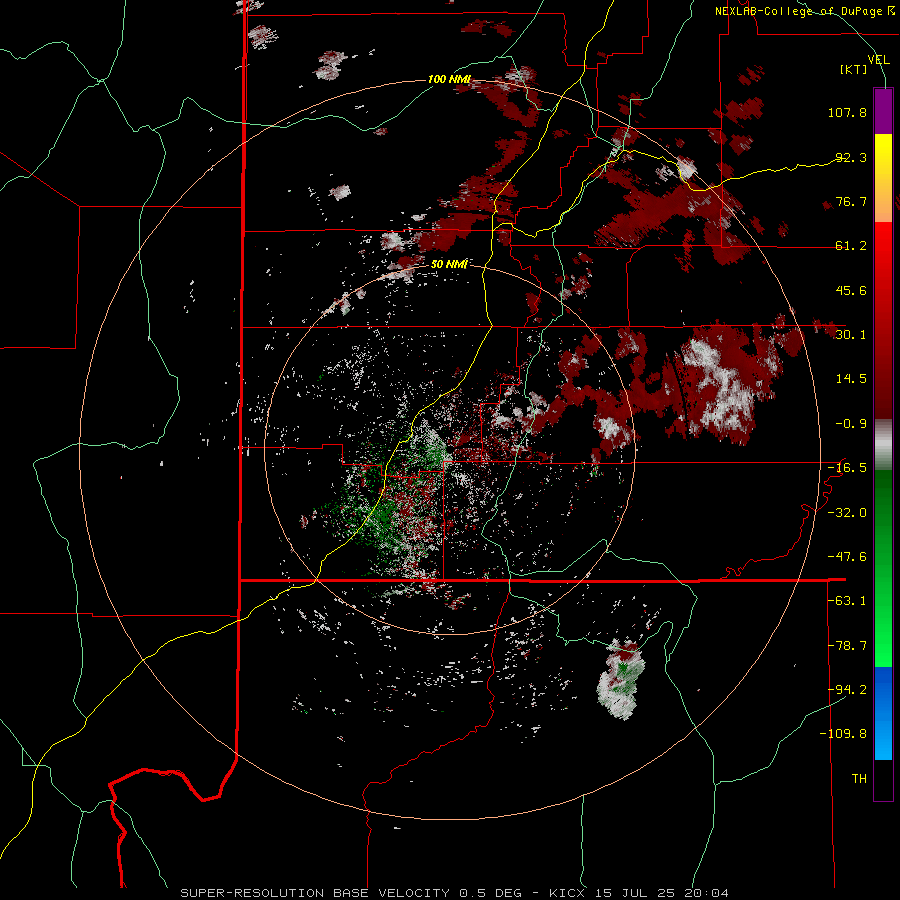
Task: Select the 61.2 velocity scale value
Action: [x=851, y=246]
